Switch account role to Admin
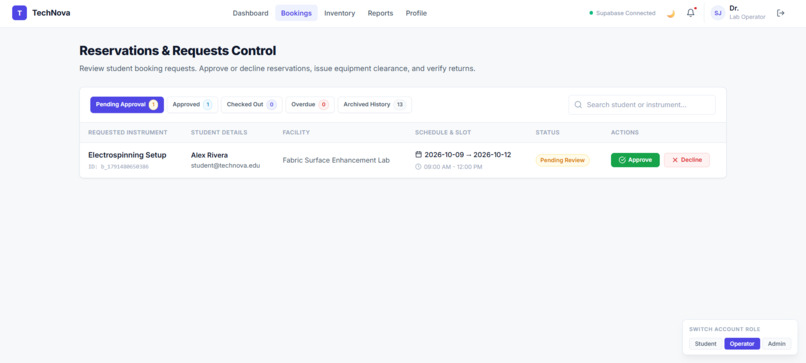Screen dimensions: 806x363 coord(776,343)
